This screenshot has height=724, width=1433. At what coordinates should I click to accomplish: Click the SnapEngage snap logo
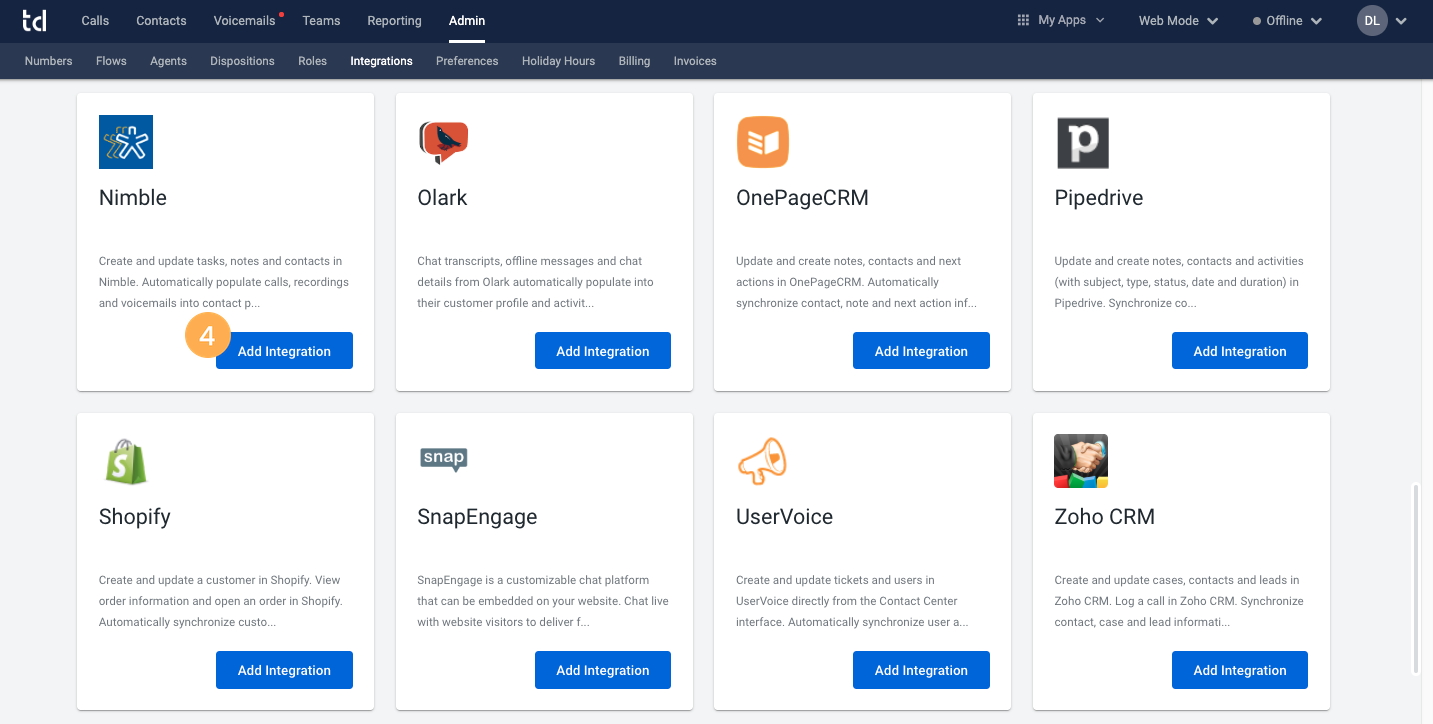pos(444,459)
